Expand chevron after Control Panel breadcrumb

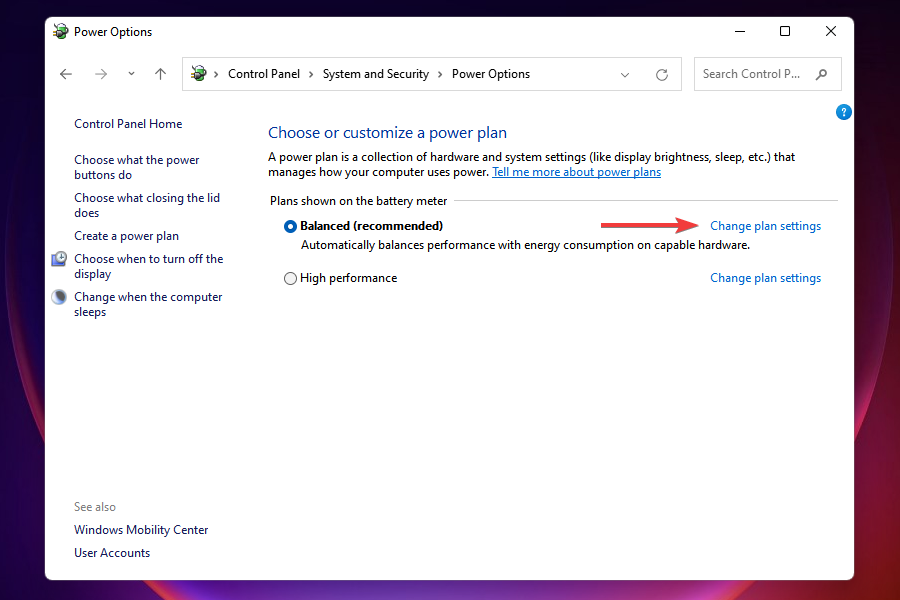point(311,75)
